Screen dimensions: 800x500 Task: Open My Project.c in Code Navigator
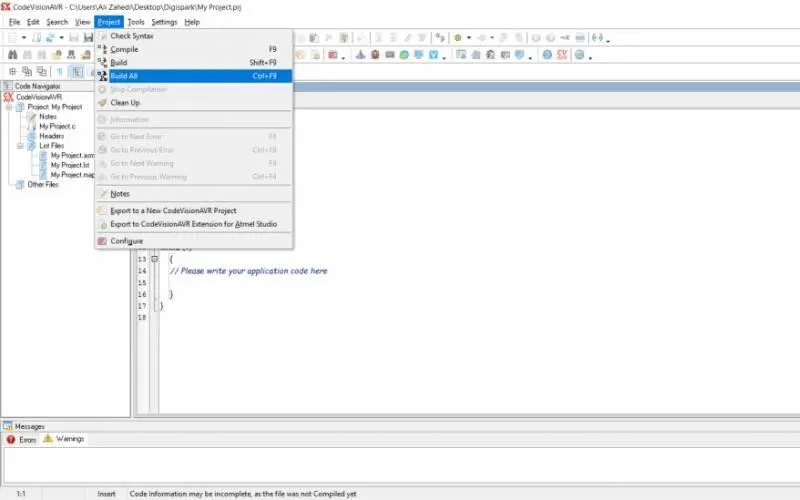(x=57, y=126)
